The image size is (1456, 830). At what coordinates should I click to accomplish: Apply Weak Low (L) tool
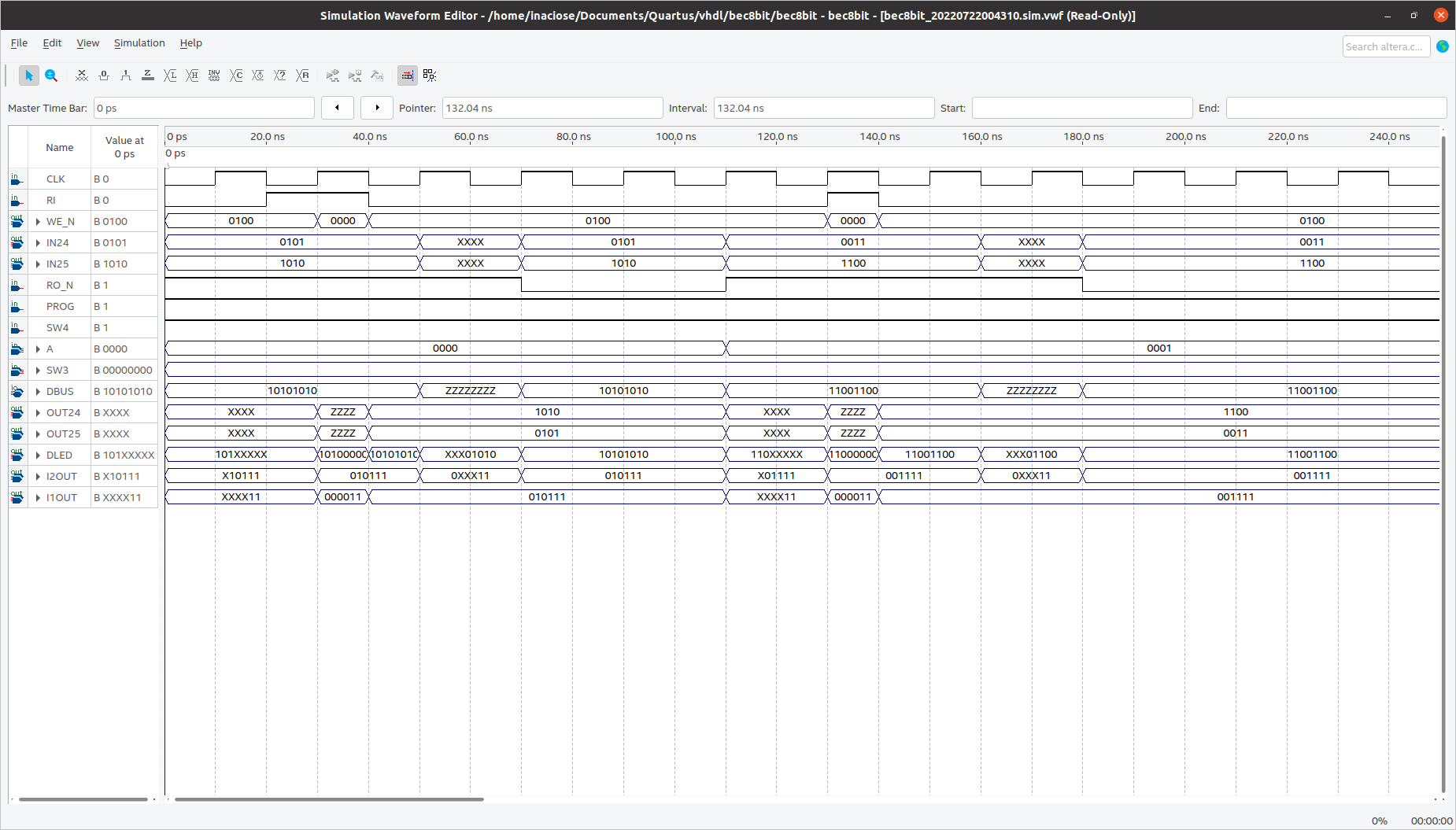pos(170,76)
